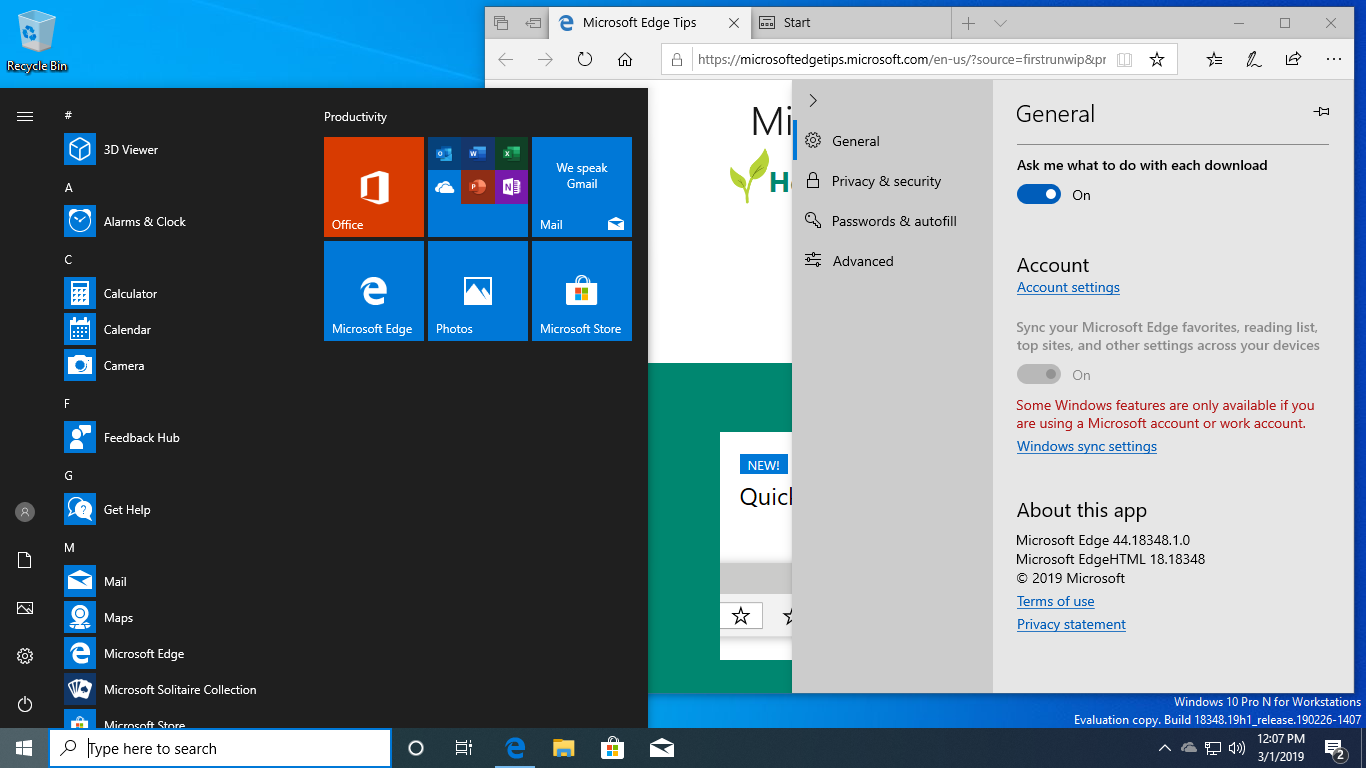
Task: Click the Windows Start button
Action: click(x=24, y=748)
